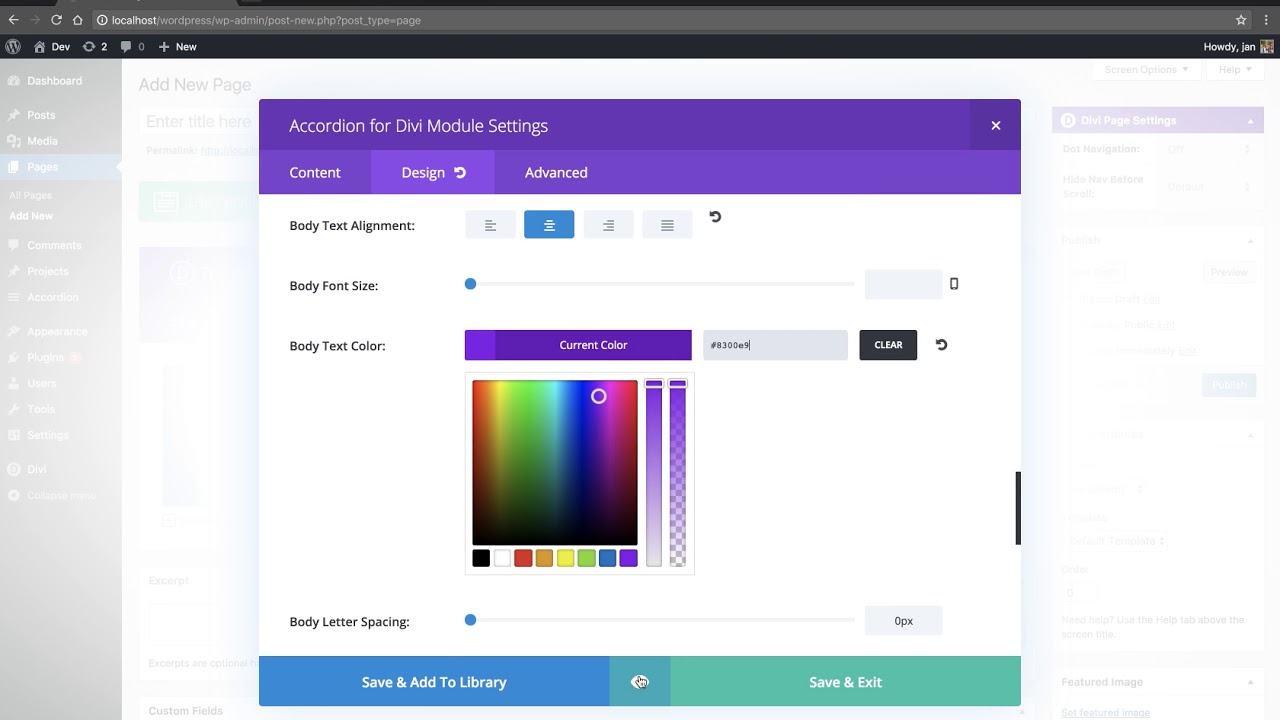Click the Current Color button
Viewport: 1280px width, 720px height.
pyautogui.click(x=578, y=345)
